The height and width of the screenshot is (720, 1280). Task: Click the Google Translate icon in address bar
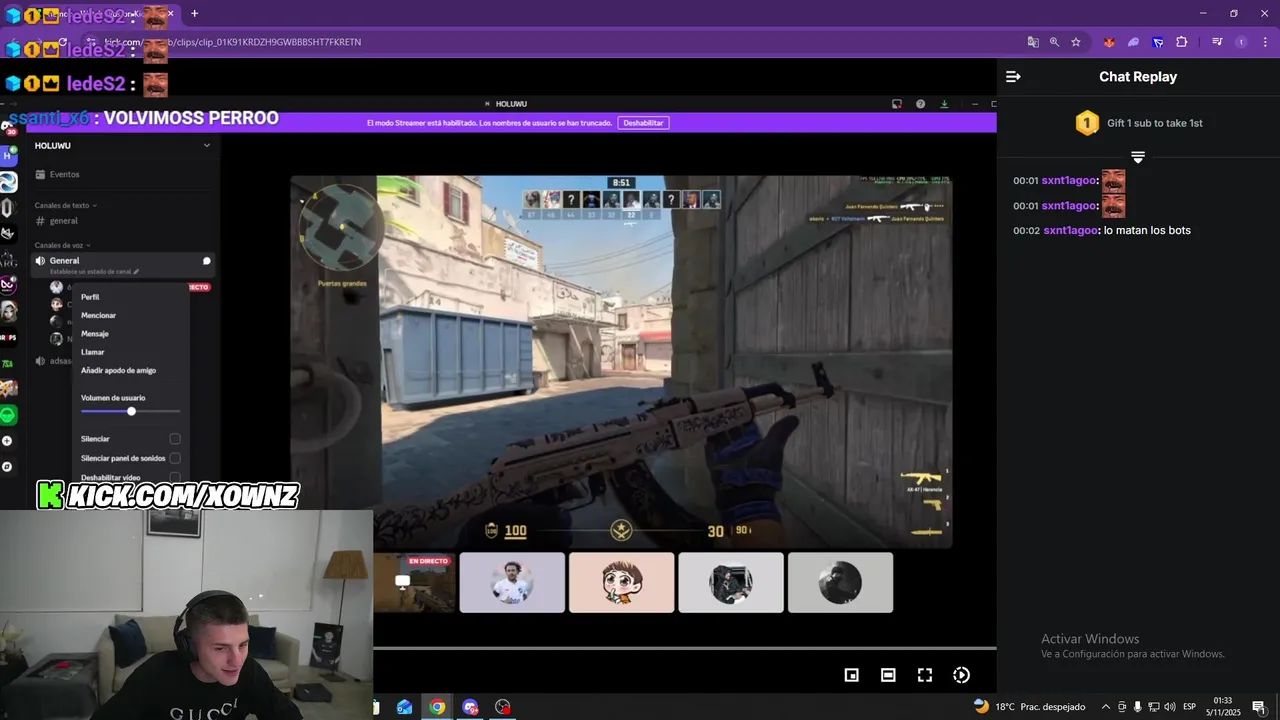[1033, 42]
